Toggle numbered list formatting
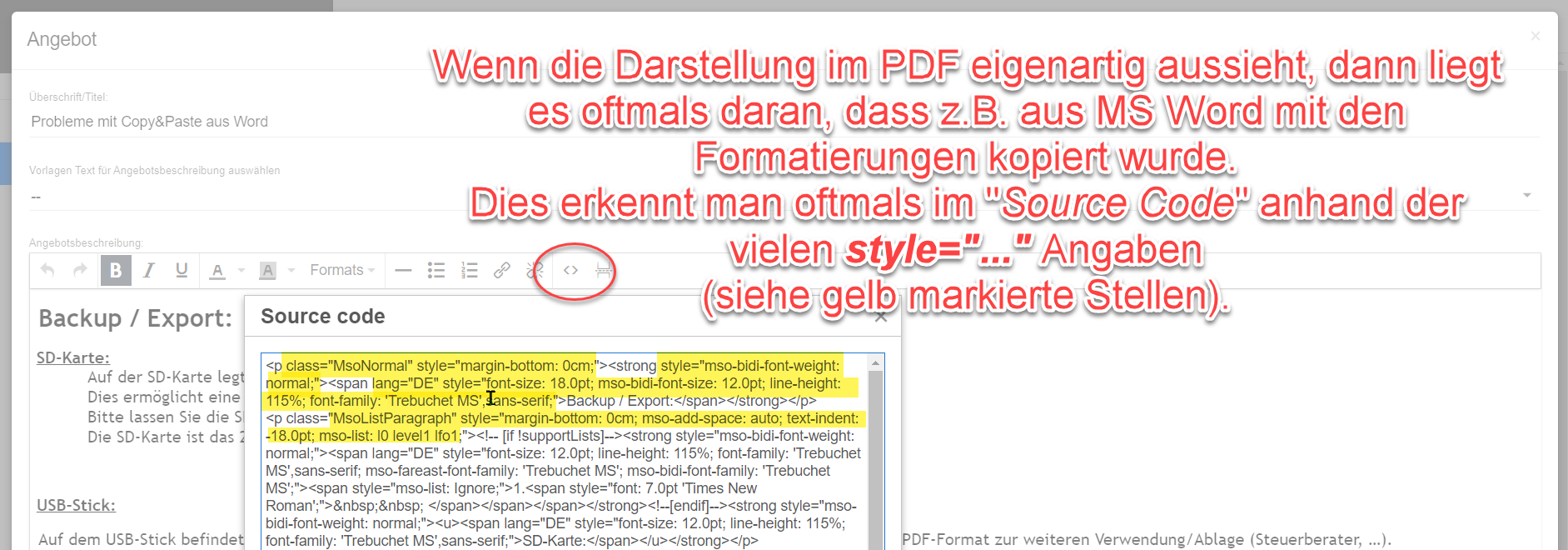 tap(470, 270)
